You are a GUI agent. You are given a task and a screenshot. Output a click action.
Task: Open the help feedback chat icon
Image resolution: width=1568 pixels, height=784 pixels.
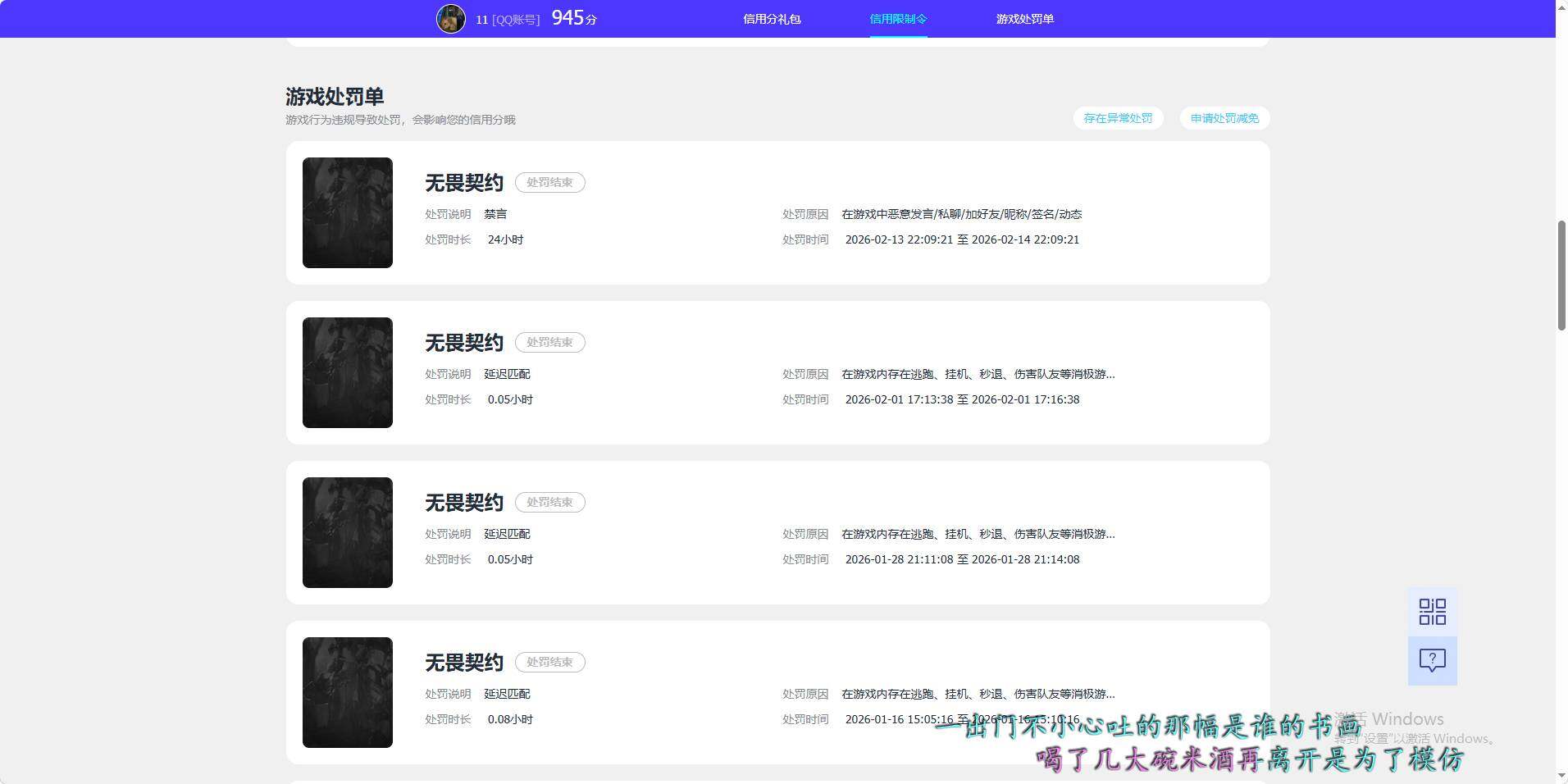1432,660
